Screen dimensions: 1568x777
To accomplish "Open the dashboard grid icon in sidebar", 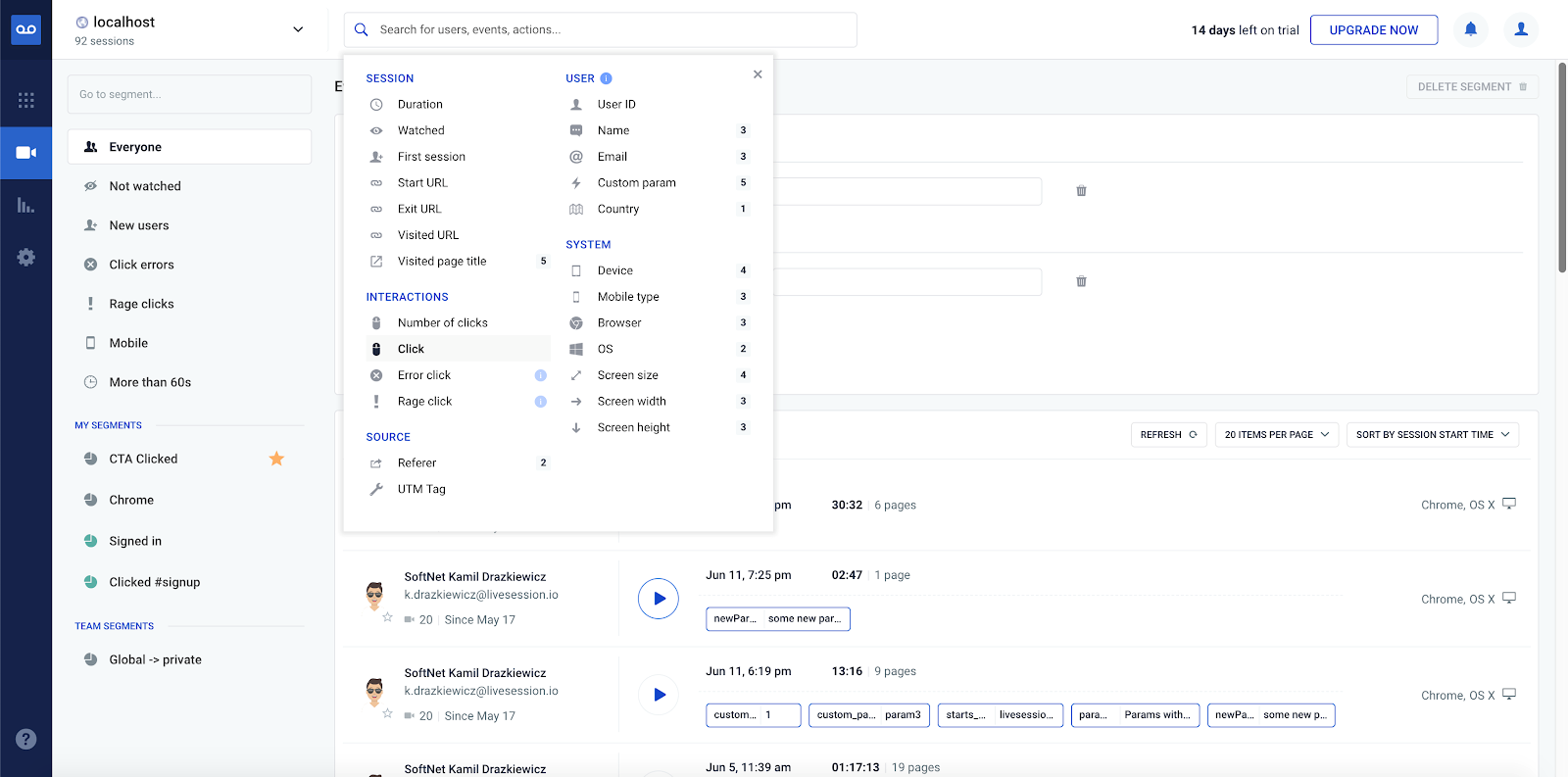I will [x=25, y=100].
